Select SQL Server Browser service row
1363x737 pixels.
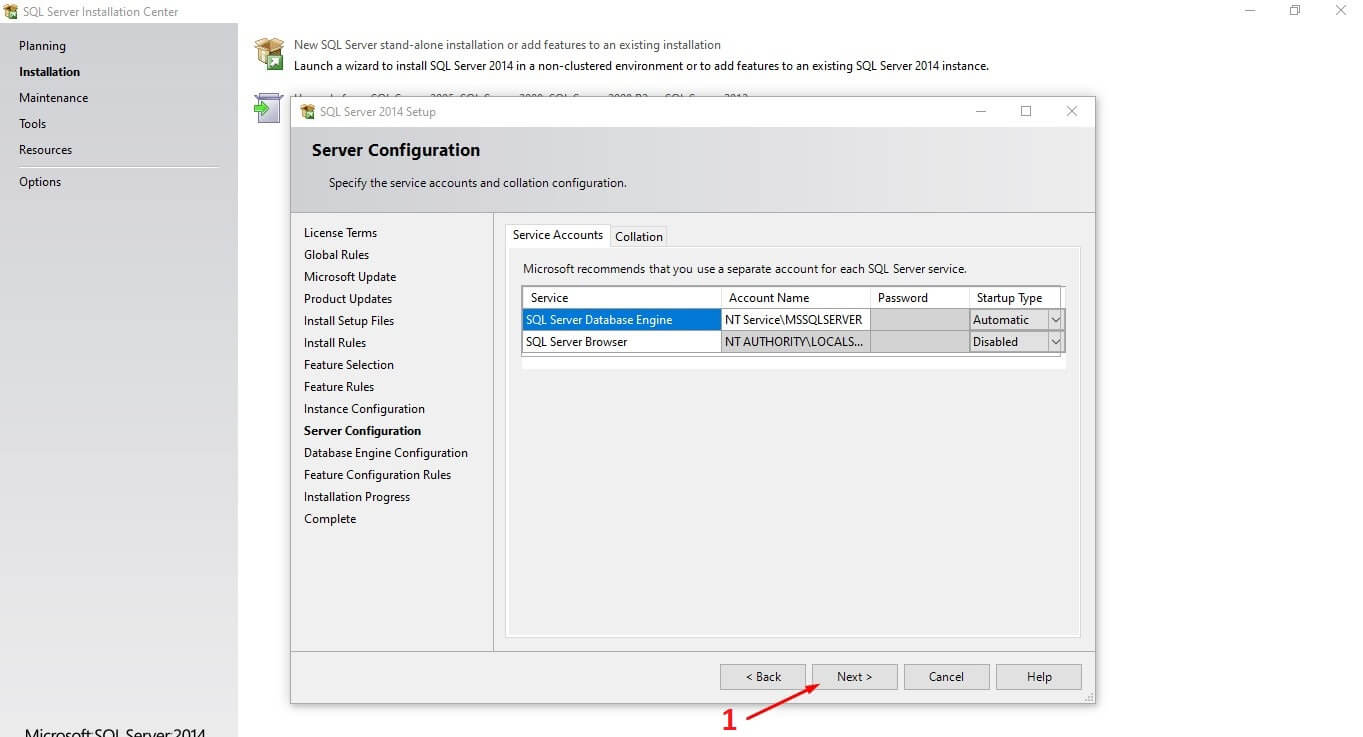[621, 342]
